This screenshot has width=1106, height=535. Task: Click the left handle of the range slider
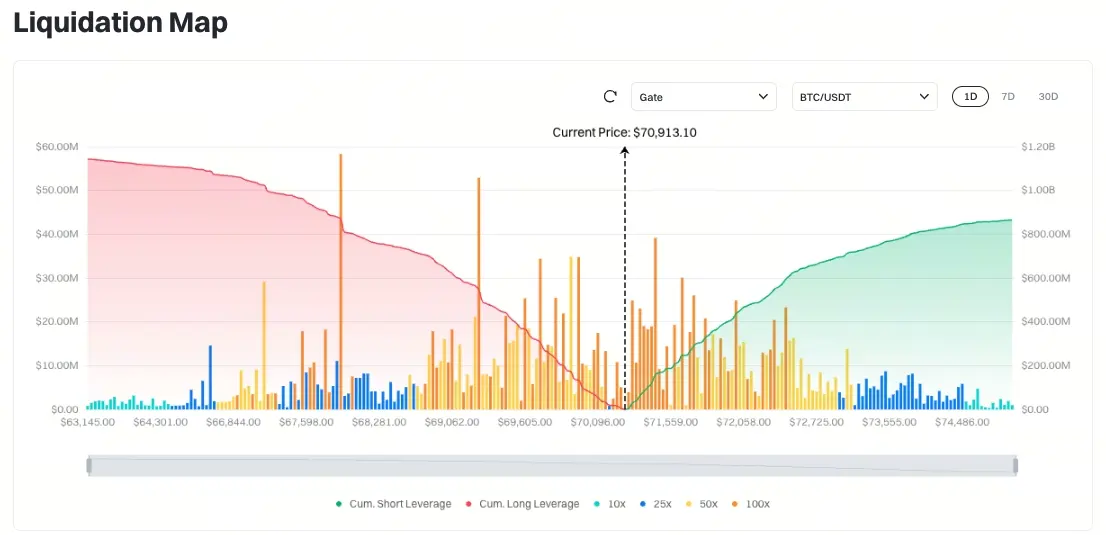tap(89, 465)
